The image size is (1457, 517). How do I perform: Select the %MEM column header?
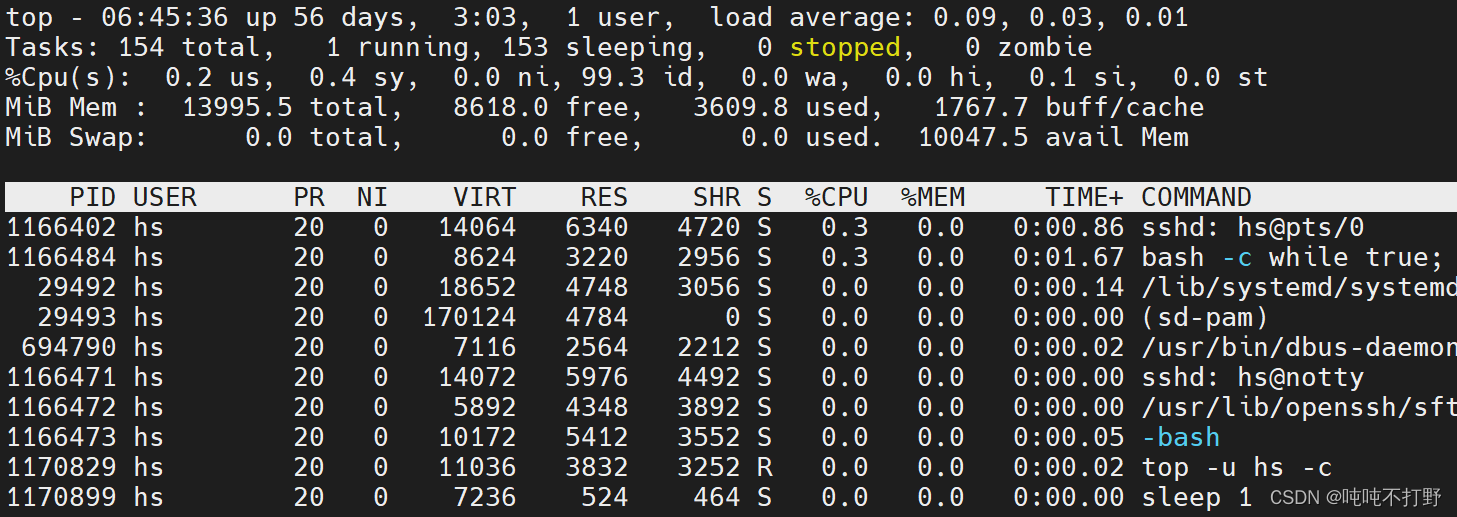933,197
